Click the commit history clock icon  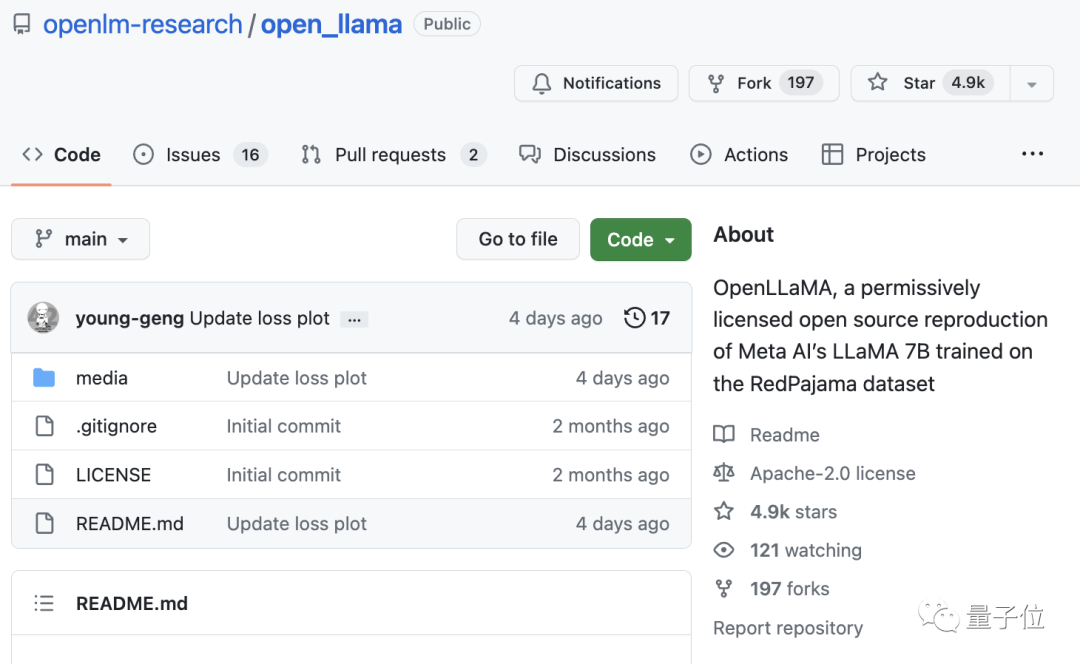(x=634, y=318)
